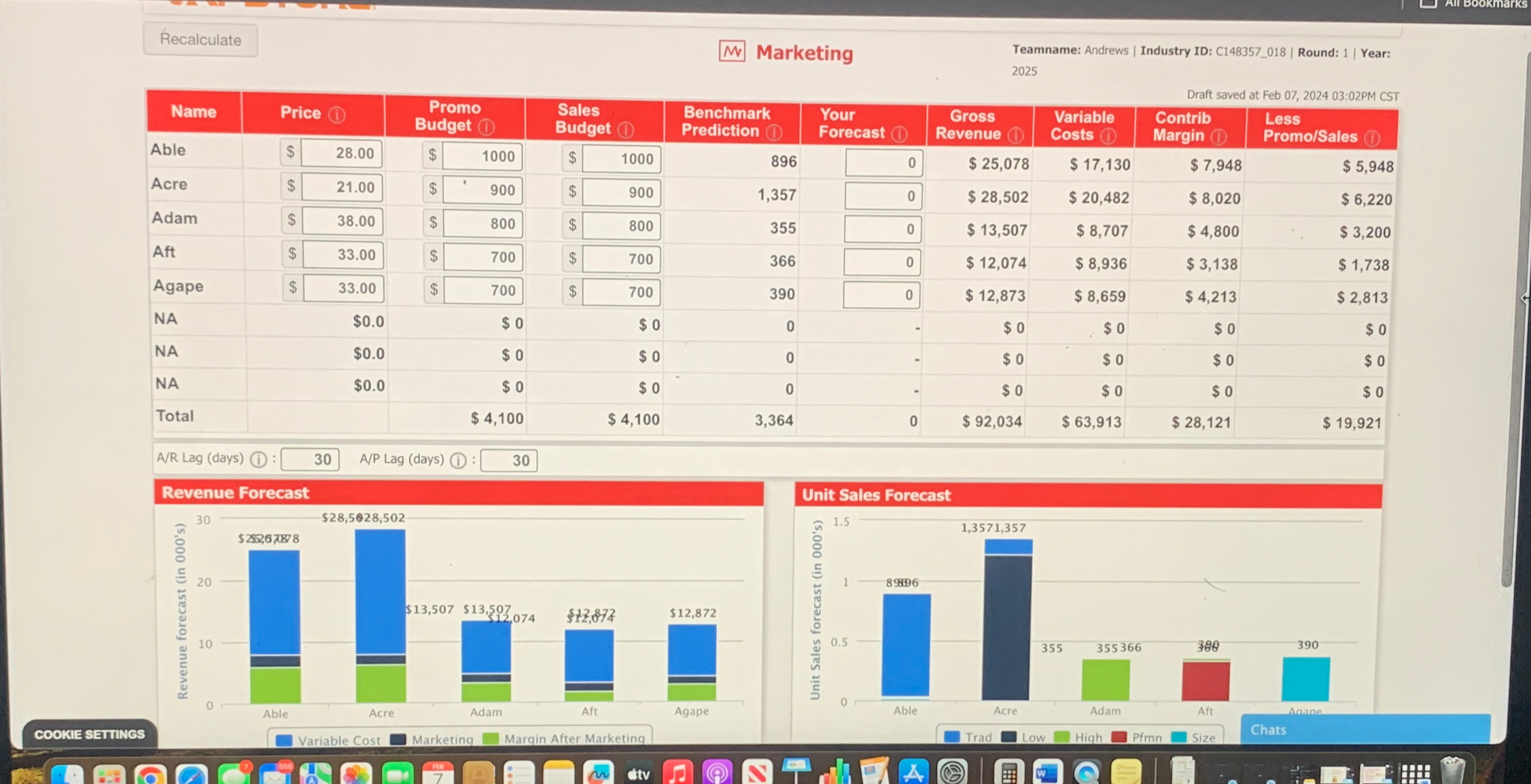The height and width of the screenshot is (784, 1531).
Task: Click the Aft bar in Unit Sales chart
Action: [1206, 680]
